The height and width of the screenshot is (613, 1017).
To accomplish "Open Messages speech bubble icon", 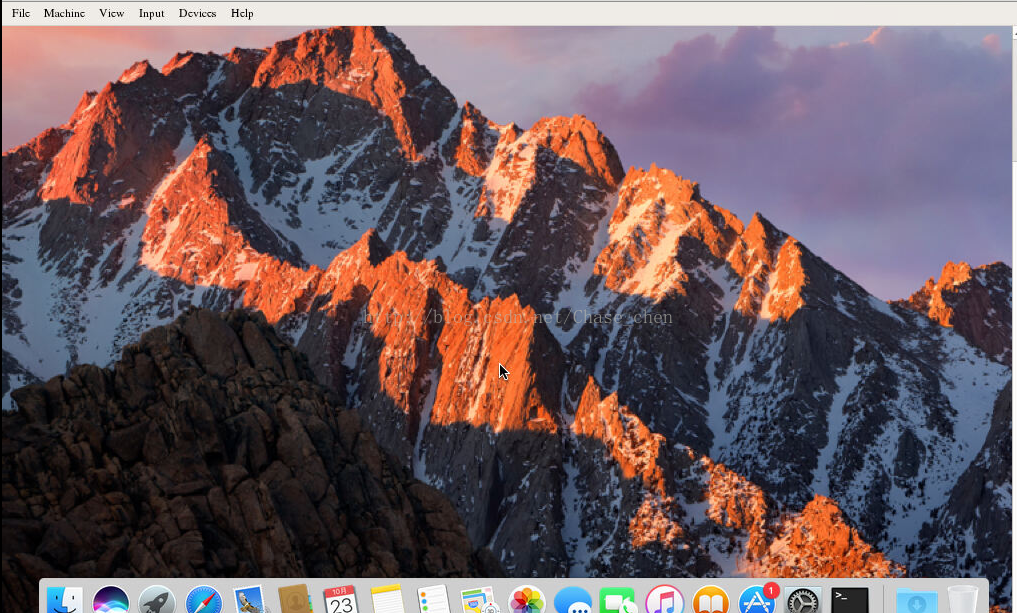I will tap(573, 599).
